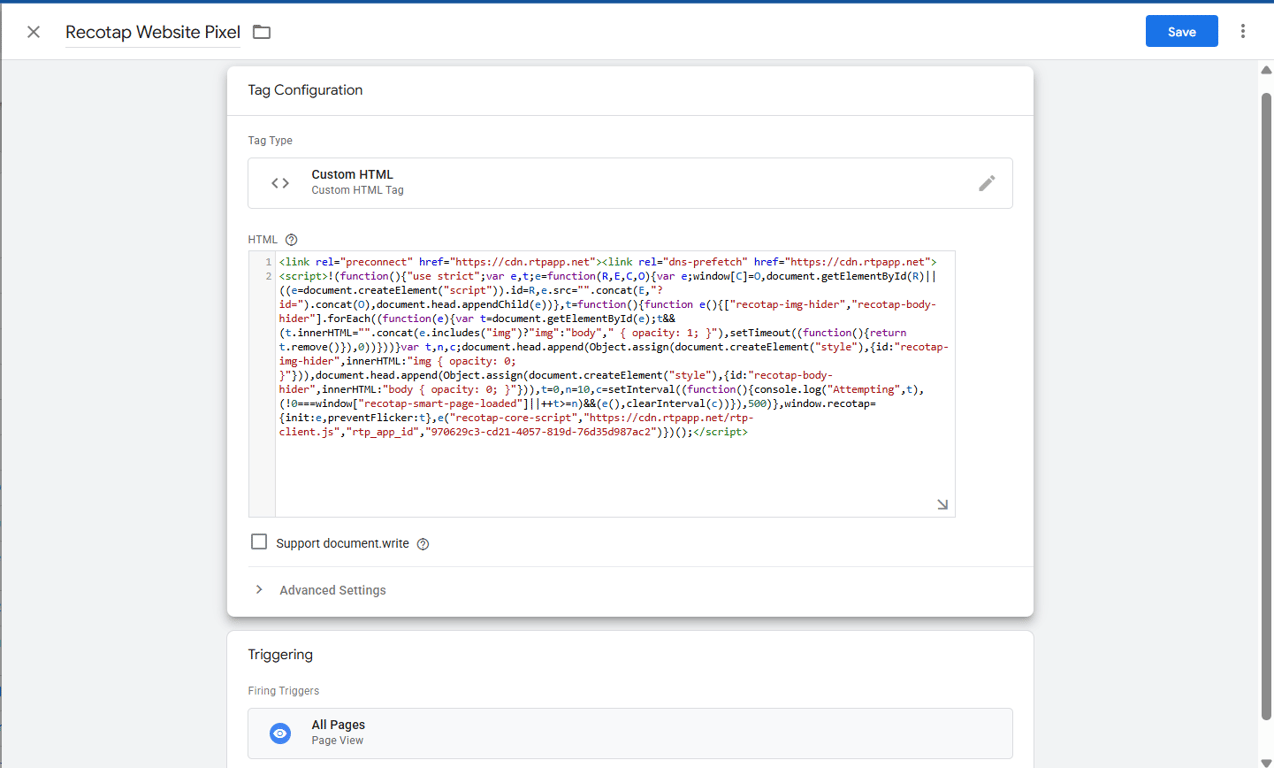Enable Support document.write checkbox
Screen dimensions: 1274x768
coord(259,542)
